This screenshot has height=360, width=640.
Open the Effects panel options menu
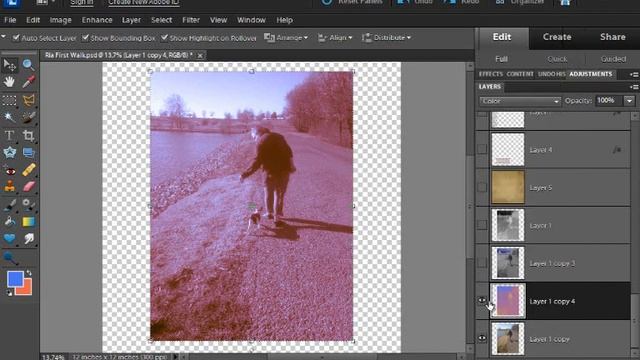(634, 74)
